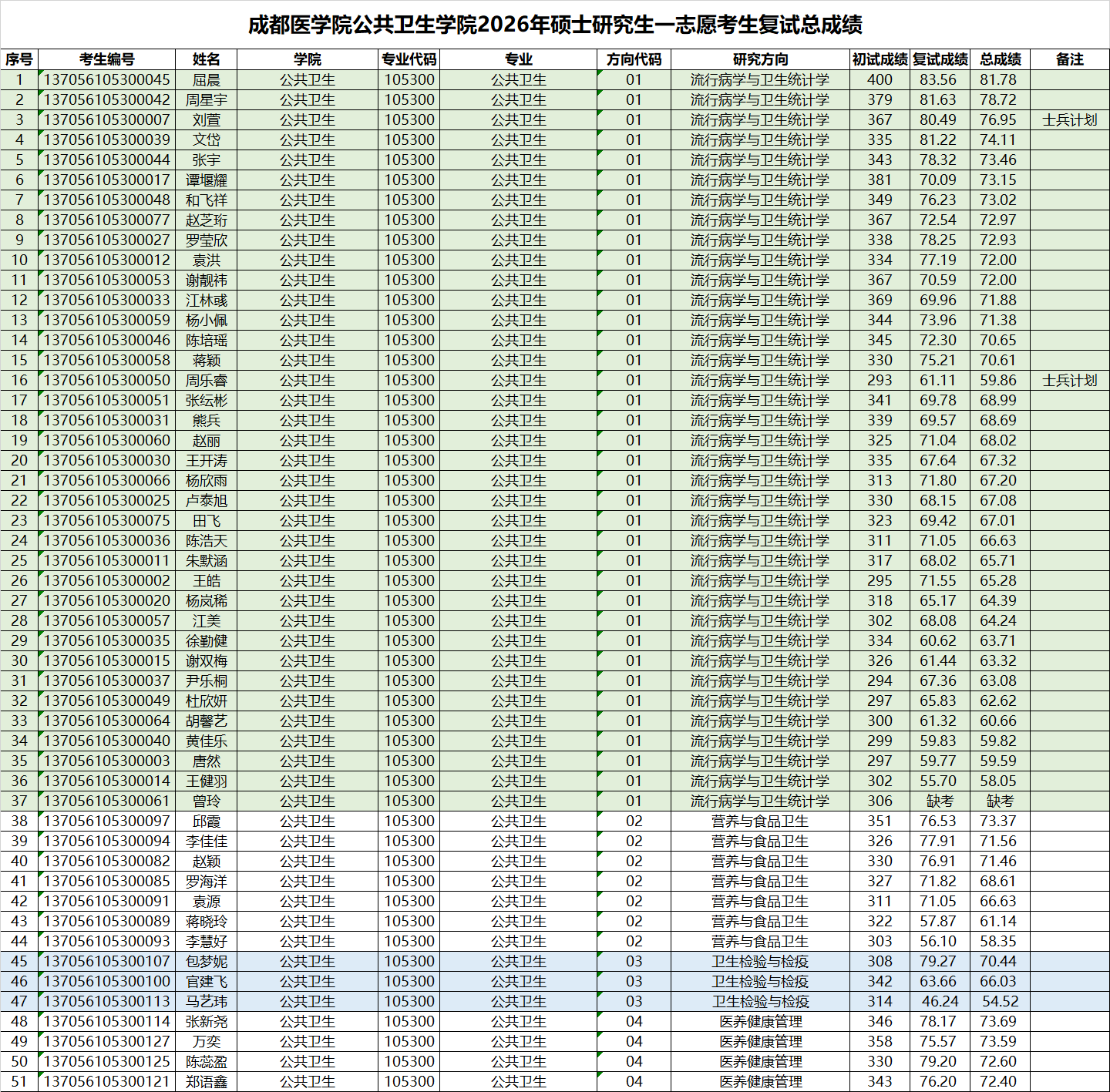Select the 缺考 cell under 复试成绩
This screenshot has width=1110, height=1092.
point(939,801)
